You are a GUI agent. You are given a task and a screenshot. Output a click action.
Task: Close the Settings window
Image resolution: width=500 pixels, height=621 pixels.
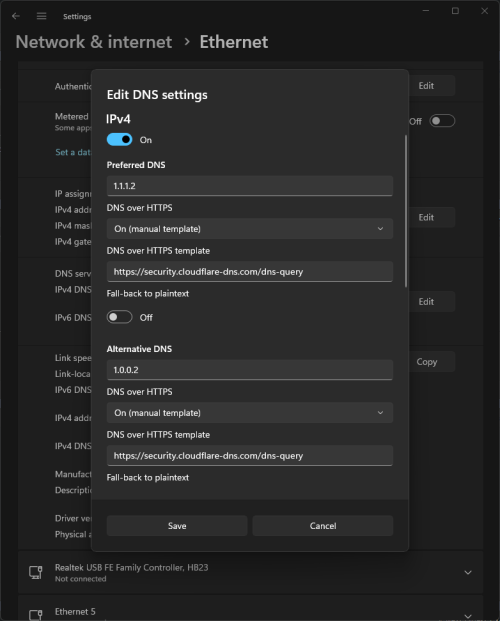point(484,11)
